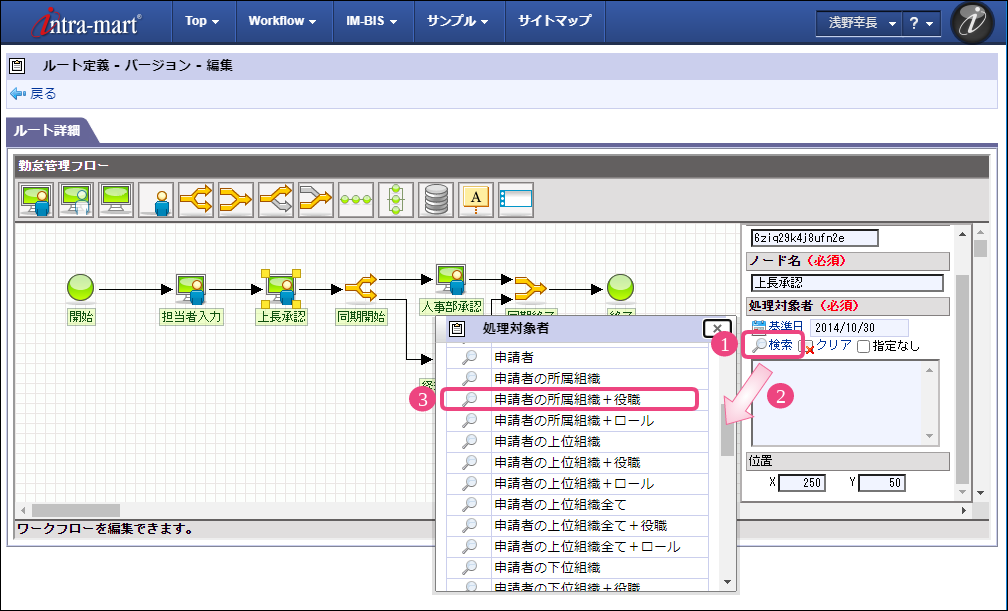Toggle the 指定なし checkbox

863,347
